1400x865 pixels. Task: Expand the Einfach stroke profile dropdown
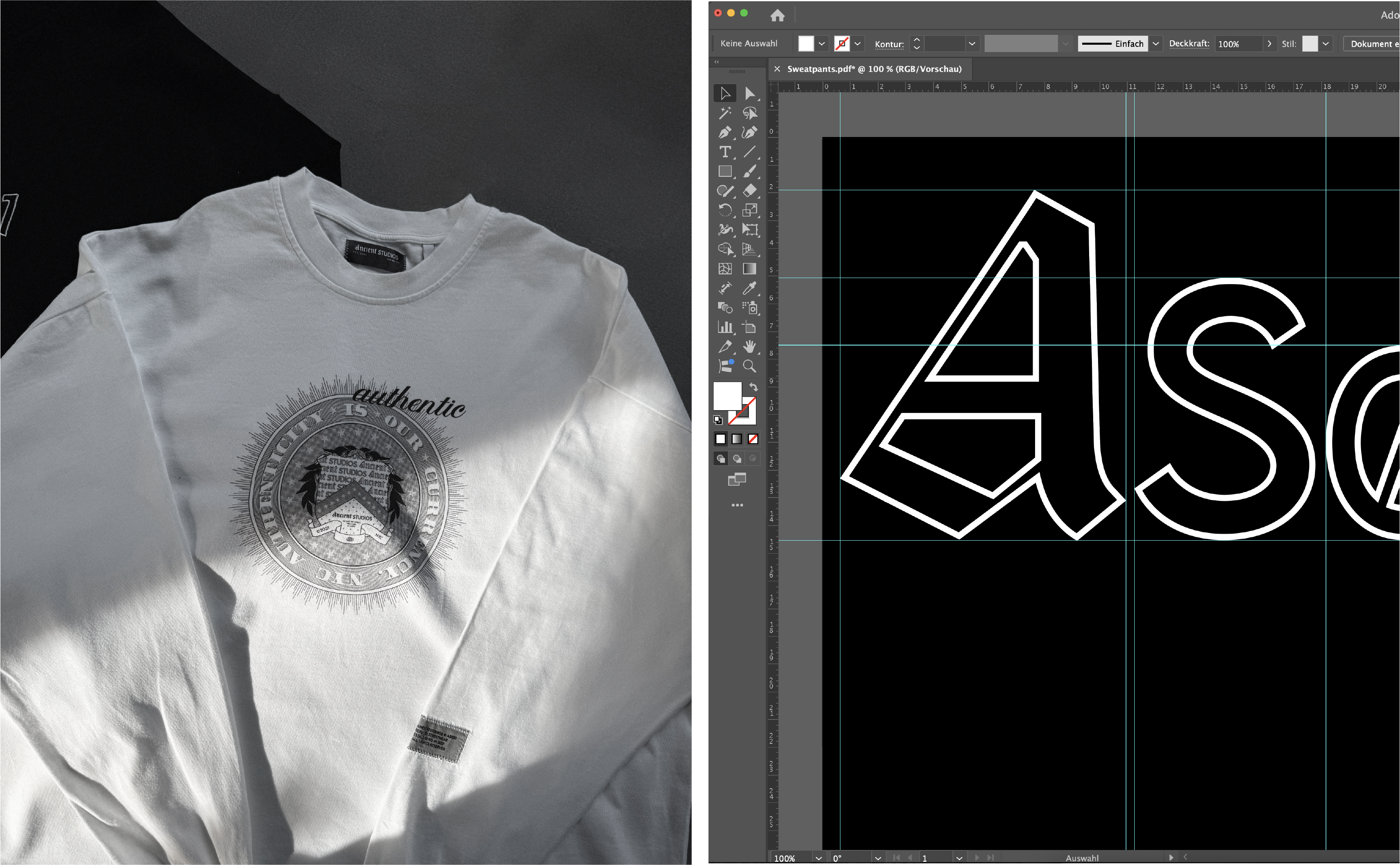coord(1155,44)
